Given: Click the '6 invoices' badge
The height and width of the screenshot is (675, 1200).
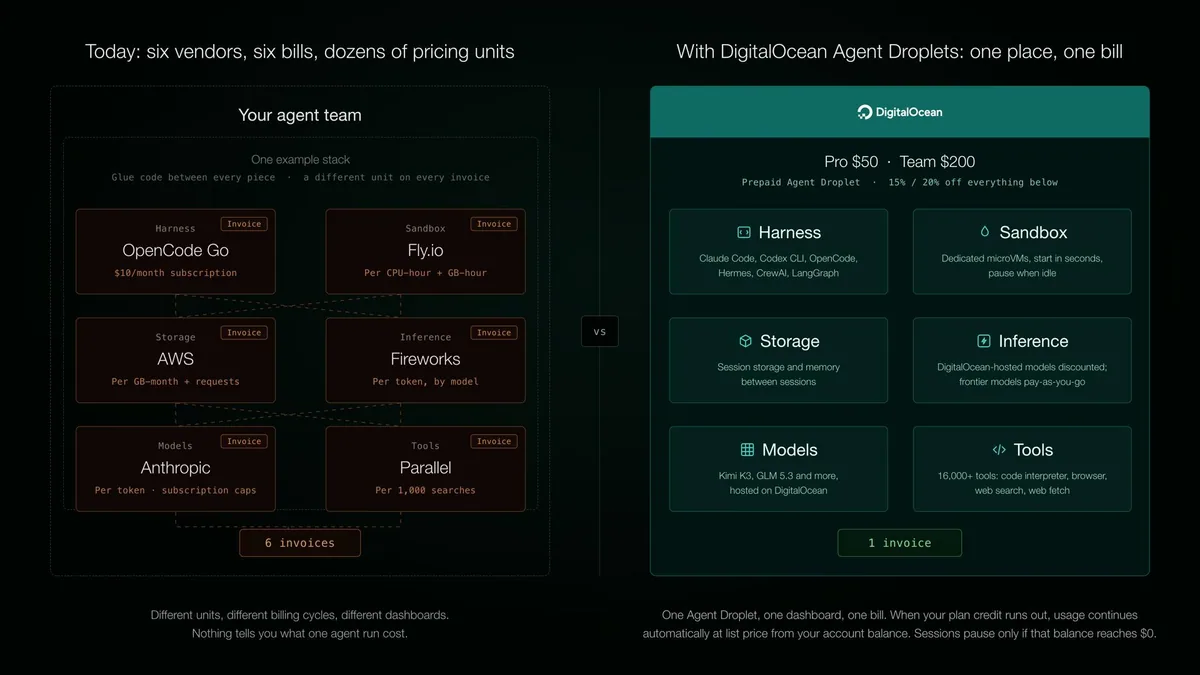Looking at the screenshot, I should coord(300,543).
